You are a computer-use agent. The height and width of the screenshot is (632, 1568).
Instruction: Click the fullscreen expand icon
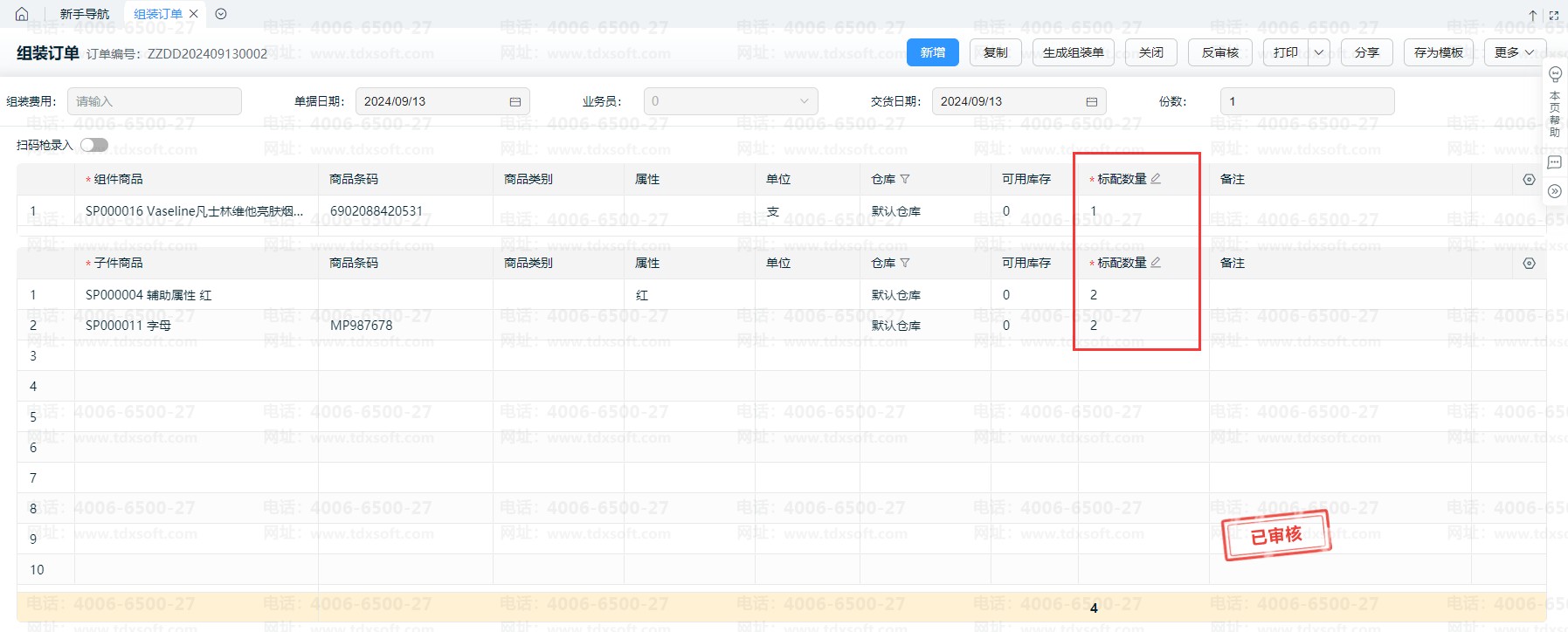coord(1554,15)
